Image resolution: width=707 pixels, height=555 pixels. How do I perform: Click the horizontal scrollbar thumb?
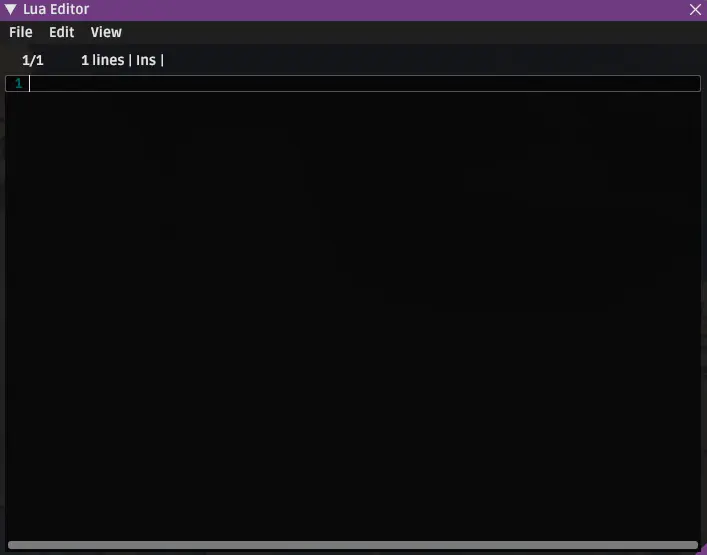point(353,545)
